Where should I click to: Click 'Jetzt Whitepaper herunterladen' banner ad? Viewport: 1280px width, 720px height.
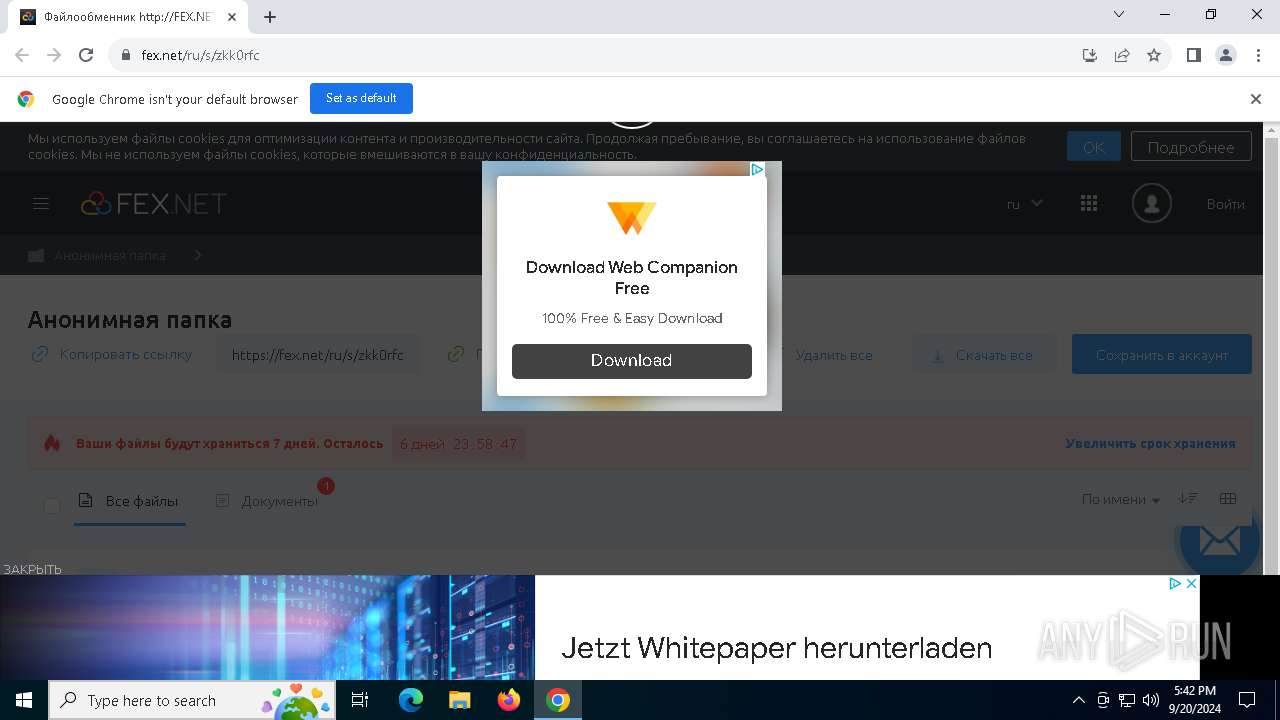coord(777,648)
